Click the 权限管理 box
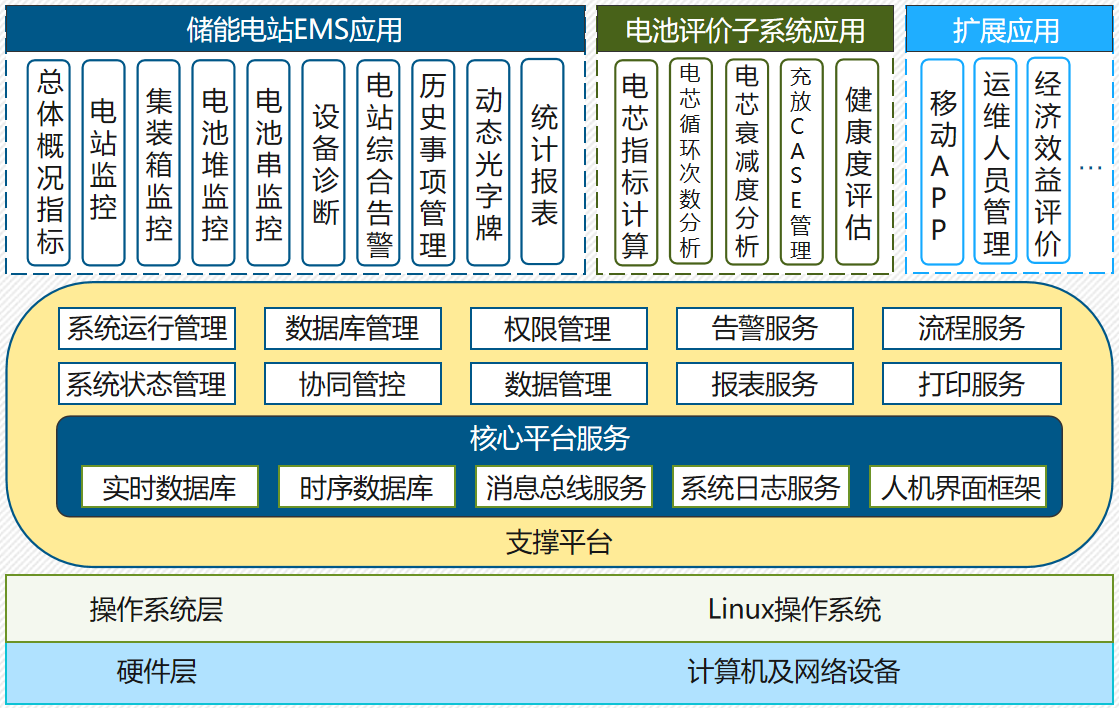1119x708 pixels. [x=559, y=328]
